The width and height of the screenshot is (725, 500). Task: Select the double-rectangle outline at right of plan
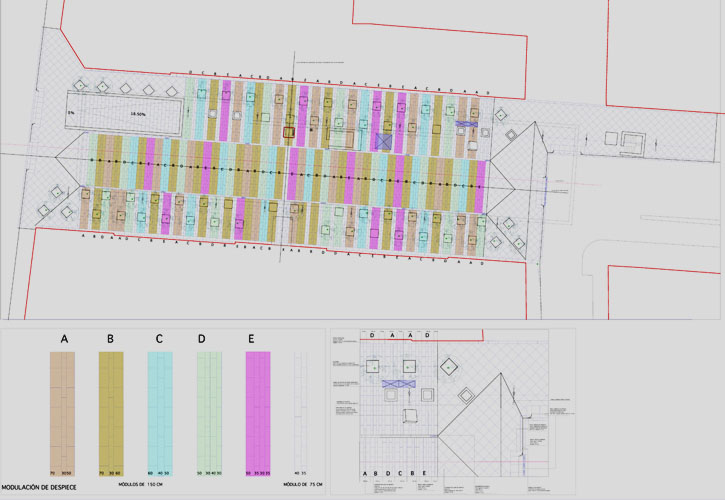(x=633, y=143)
